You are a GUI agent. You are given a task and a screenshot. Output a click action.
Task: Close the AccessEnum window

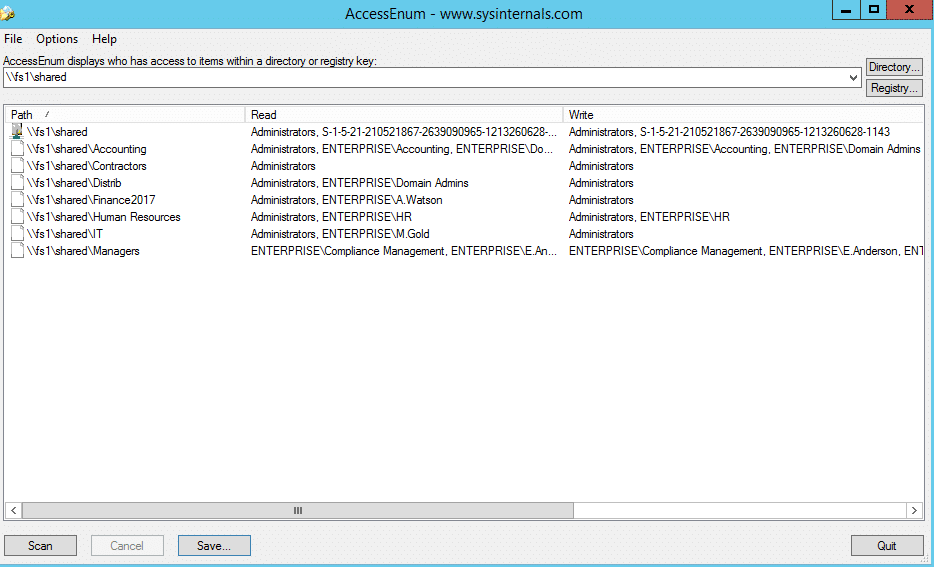point(910,10)
